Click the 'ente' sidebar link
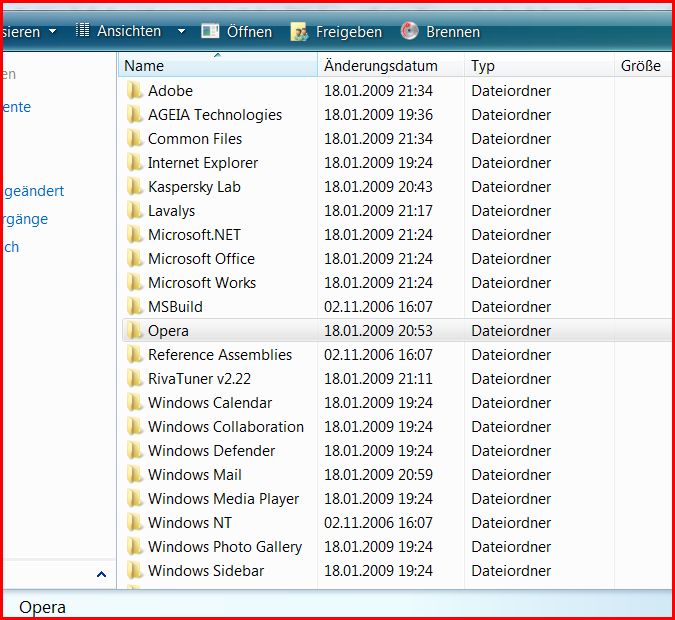 tap(17, 107)
